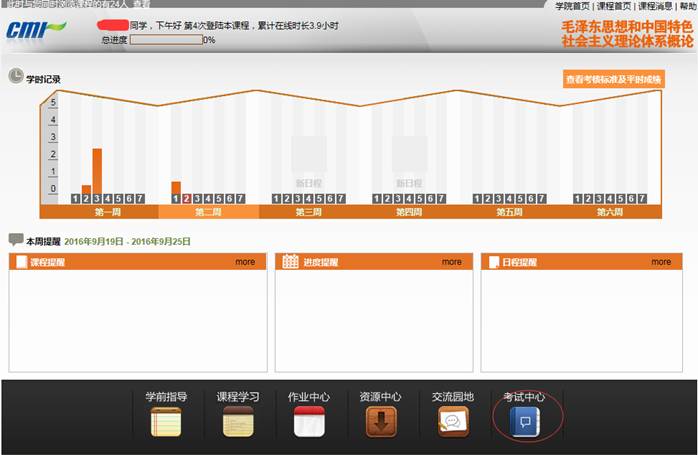Click more in the 课程提醒 panel

click(245, 262)
